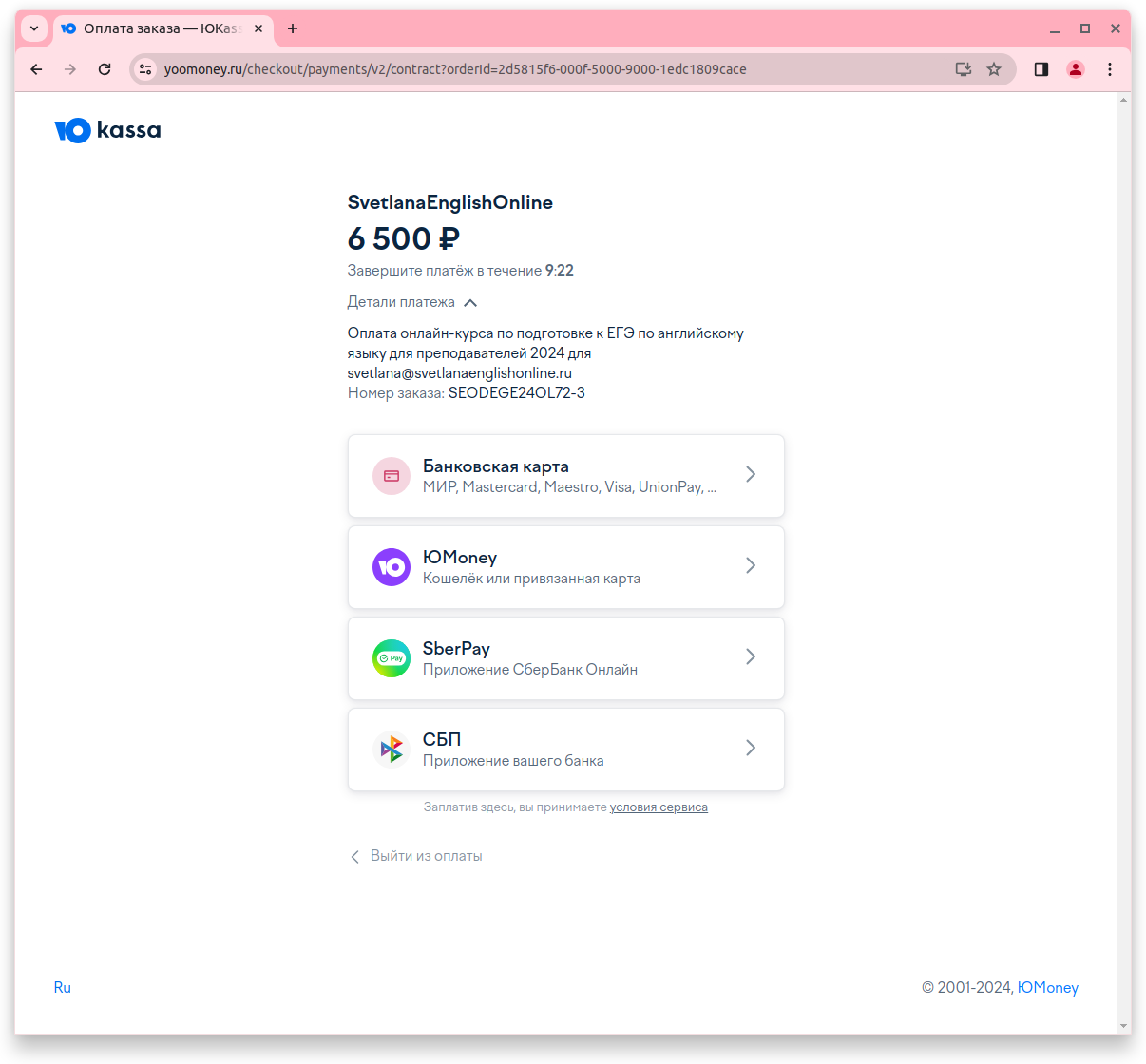Click chevron on ЮMoney row
Viewport: 1146px width, 1064px height.
coord(751,565)
